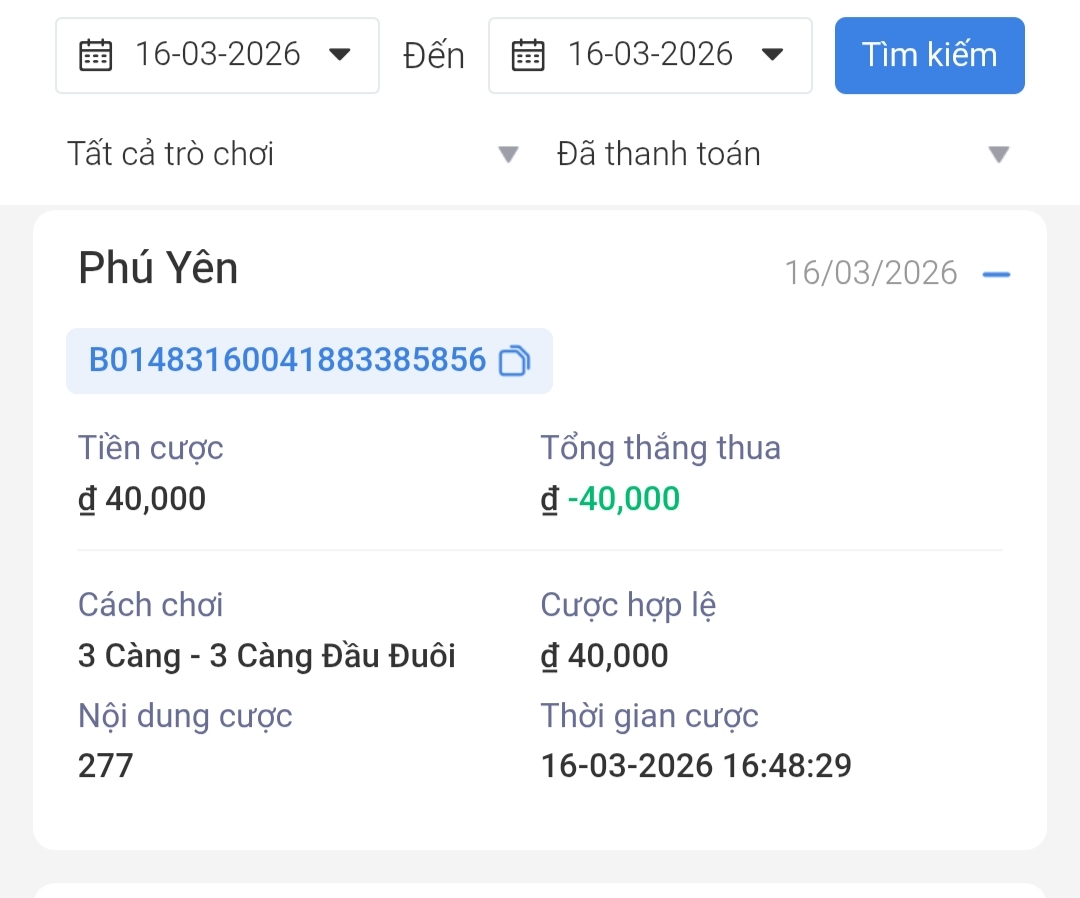Click the bet content number 277
The image size is (1080, 898).
pos(105,766)
